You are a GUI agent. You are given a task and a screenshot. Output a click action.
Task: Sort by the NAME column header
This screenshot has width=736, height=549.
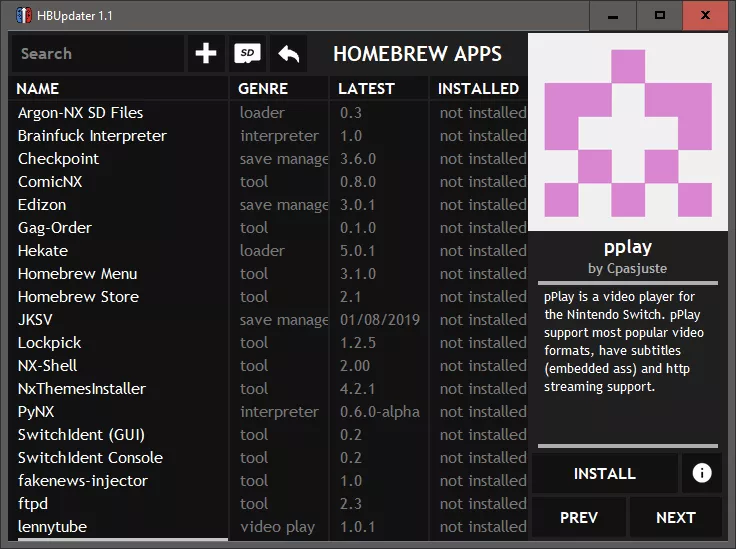click(38, 89)
